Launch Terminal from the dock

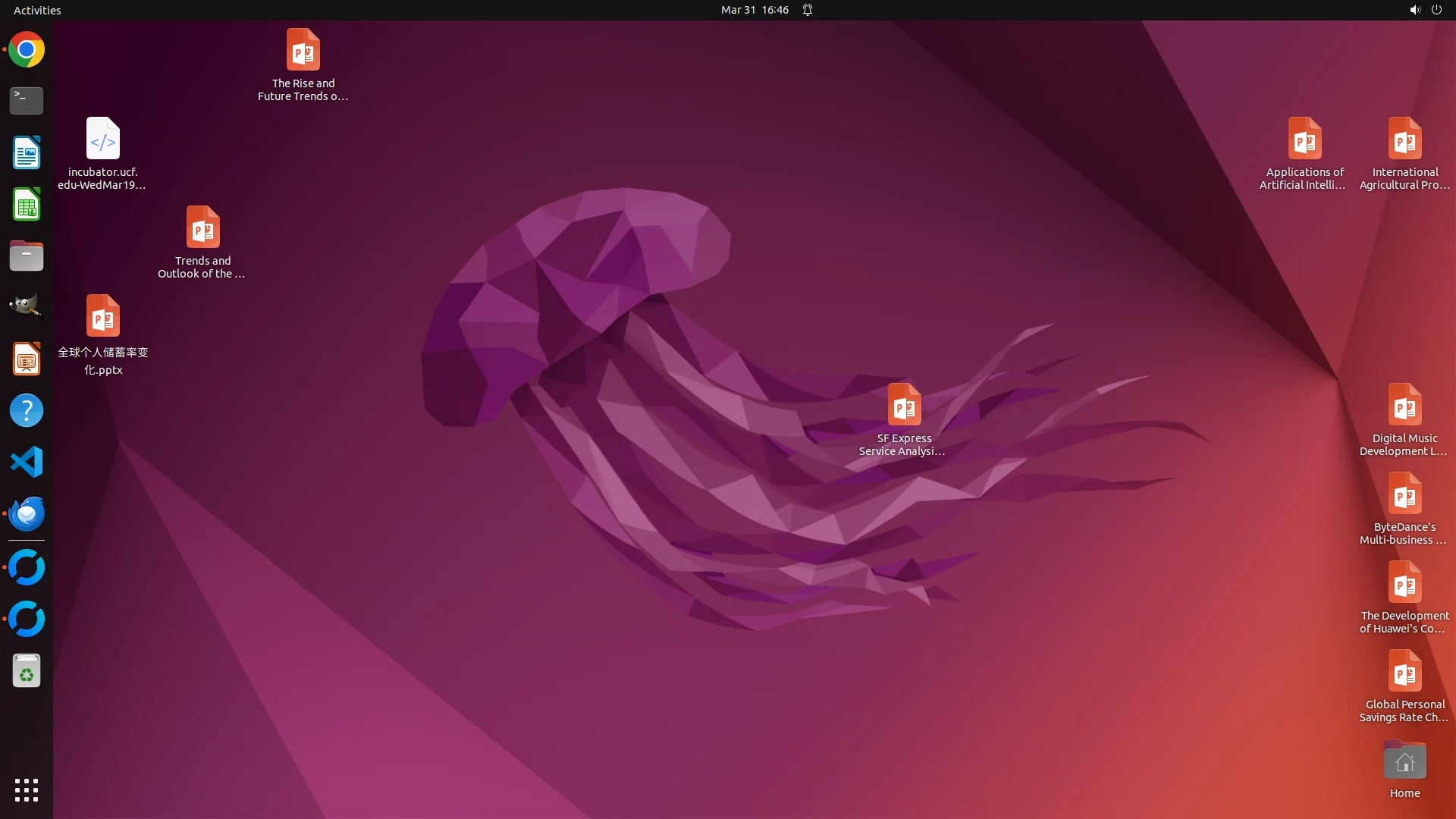(x=27, y=101)
